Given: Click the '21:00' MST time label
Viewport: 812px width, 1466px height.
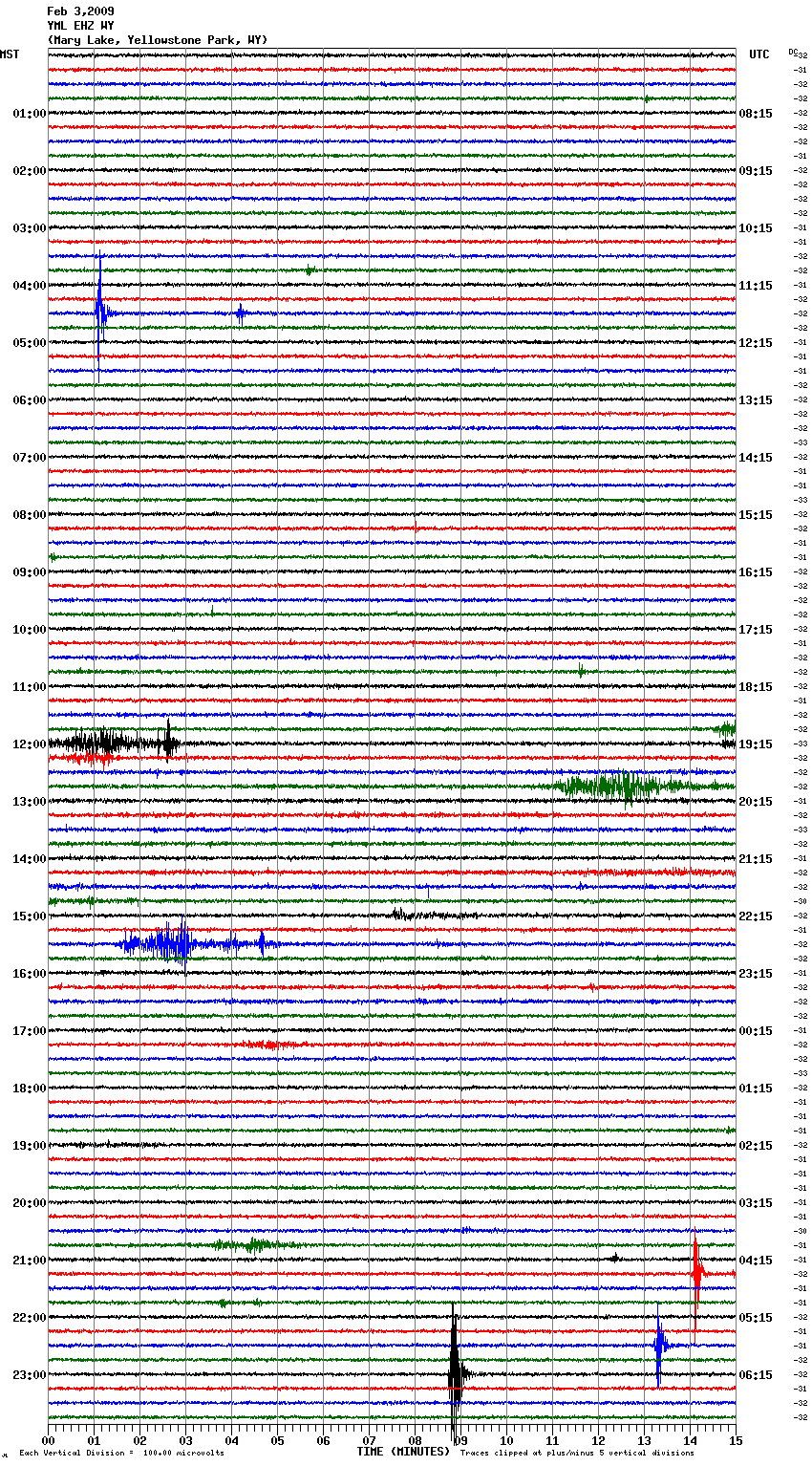Looking at the screenshot, I should pos(29,1261).
